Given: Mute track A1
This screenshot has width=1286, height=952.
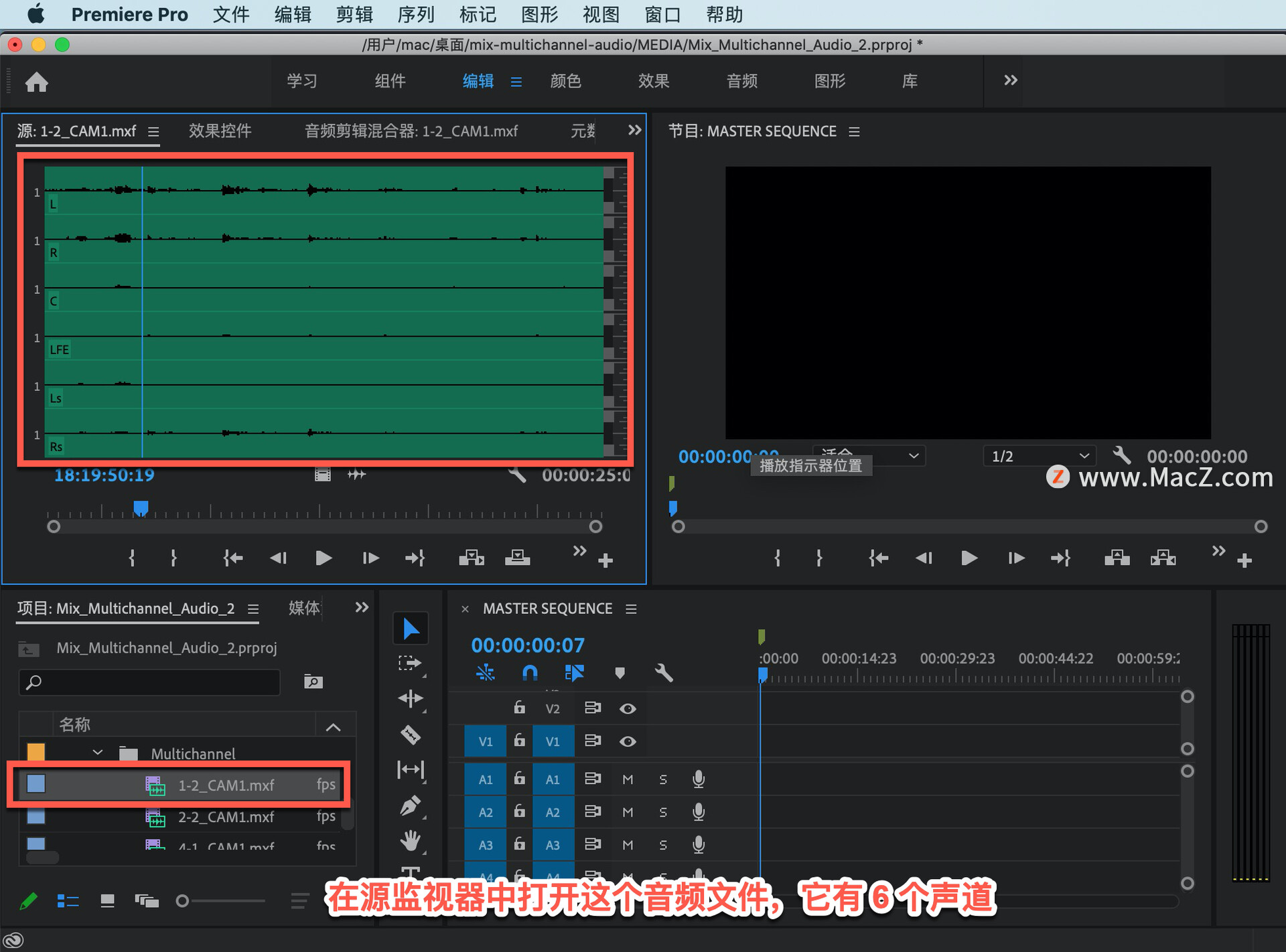Looking at the screenshot, I should tap(628, 779).
